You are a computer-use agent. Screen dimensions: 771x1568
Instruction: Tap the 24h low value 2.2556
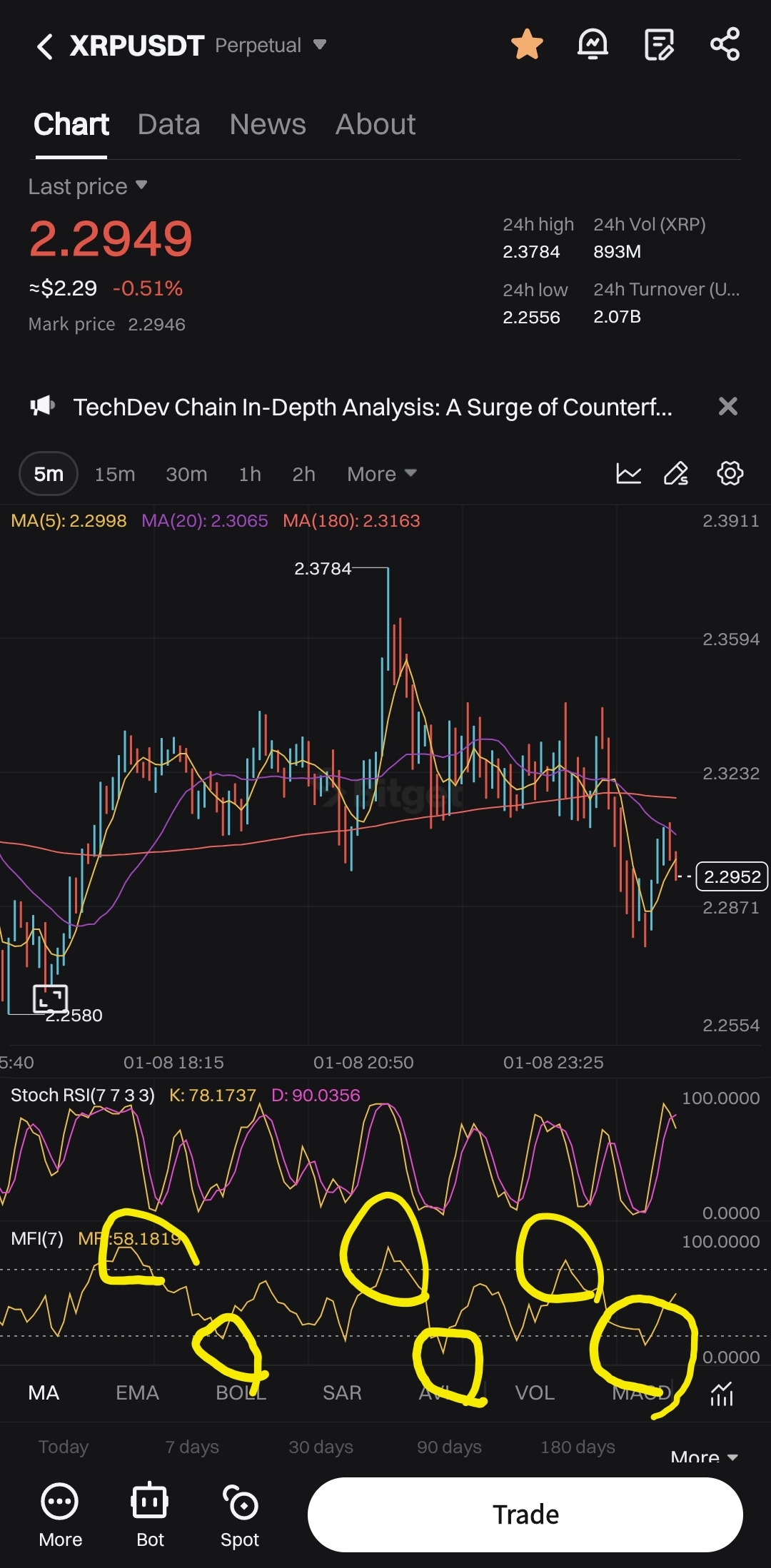pyautogui.click(x=531, y=318)
